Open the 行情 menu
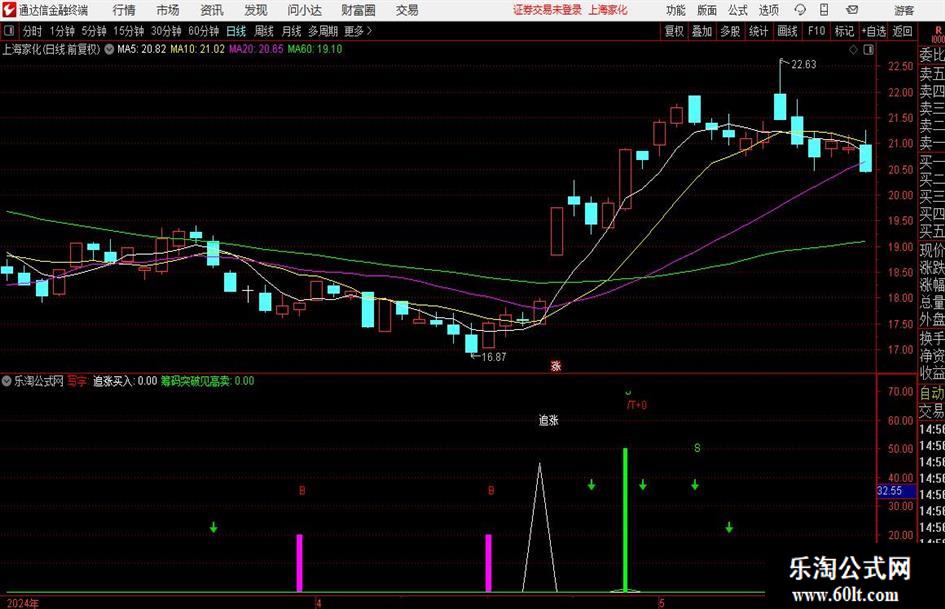The width and height of the screenshot is (945, 609). coord(124,10)
